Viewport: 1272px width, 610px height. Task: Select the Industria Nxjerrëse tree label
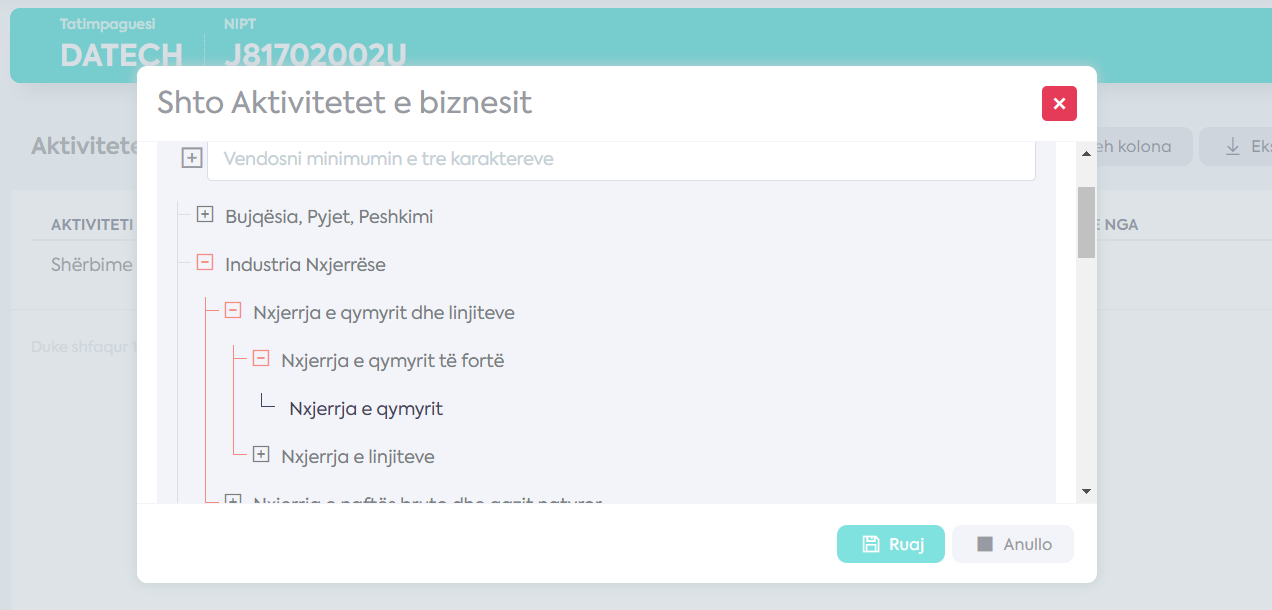(x=305, y=264)
